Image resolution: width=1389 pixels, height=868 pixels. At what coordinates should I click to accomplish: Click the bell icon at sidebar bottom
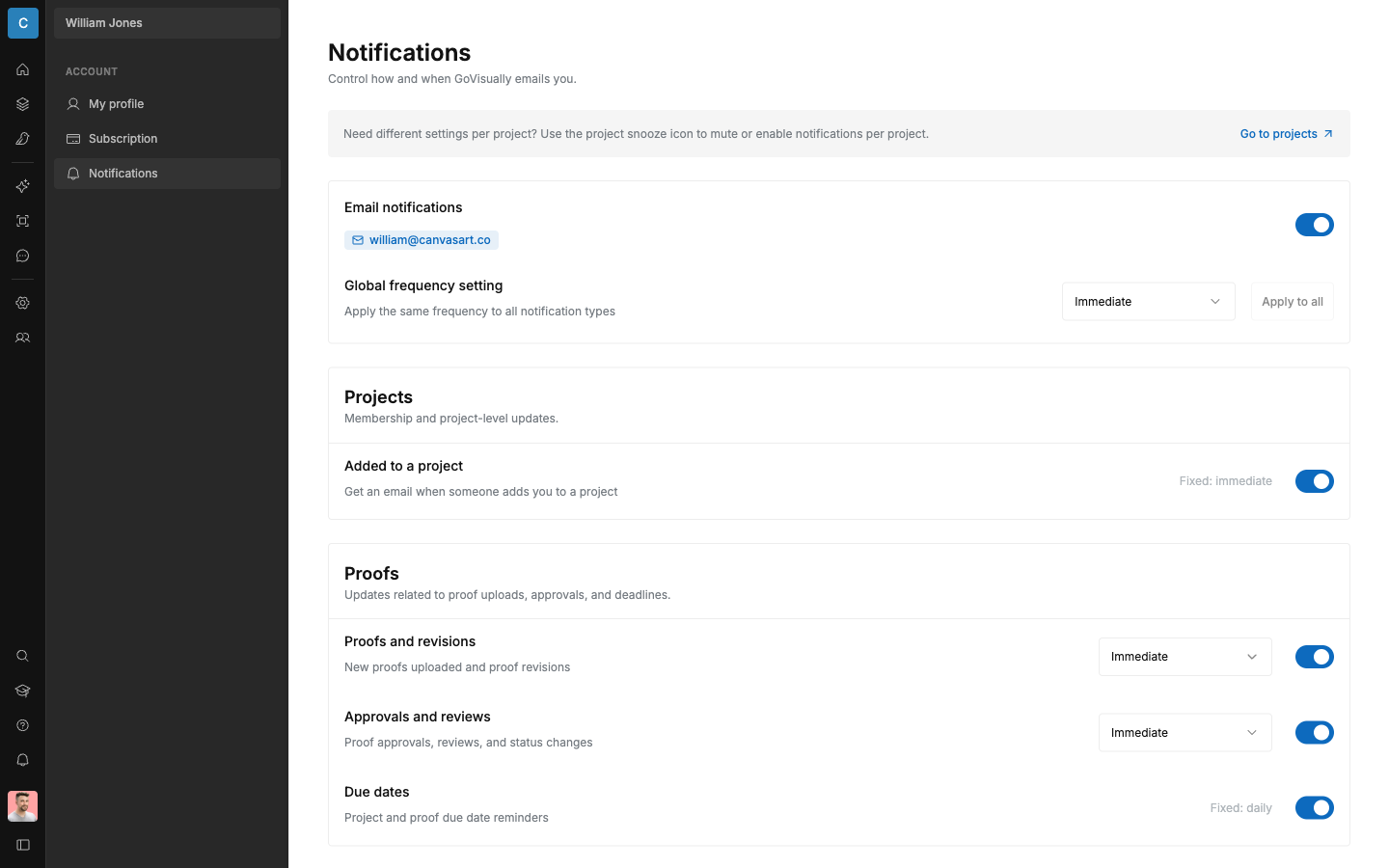click(23, 760)
